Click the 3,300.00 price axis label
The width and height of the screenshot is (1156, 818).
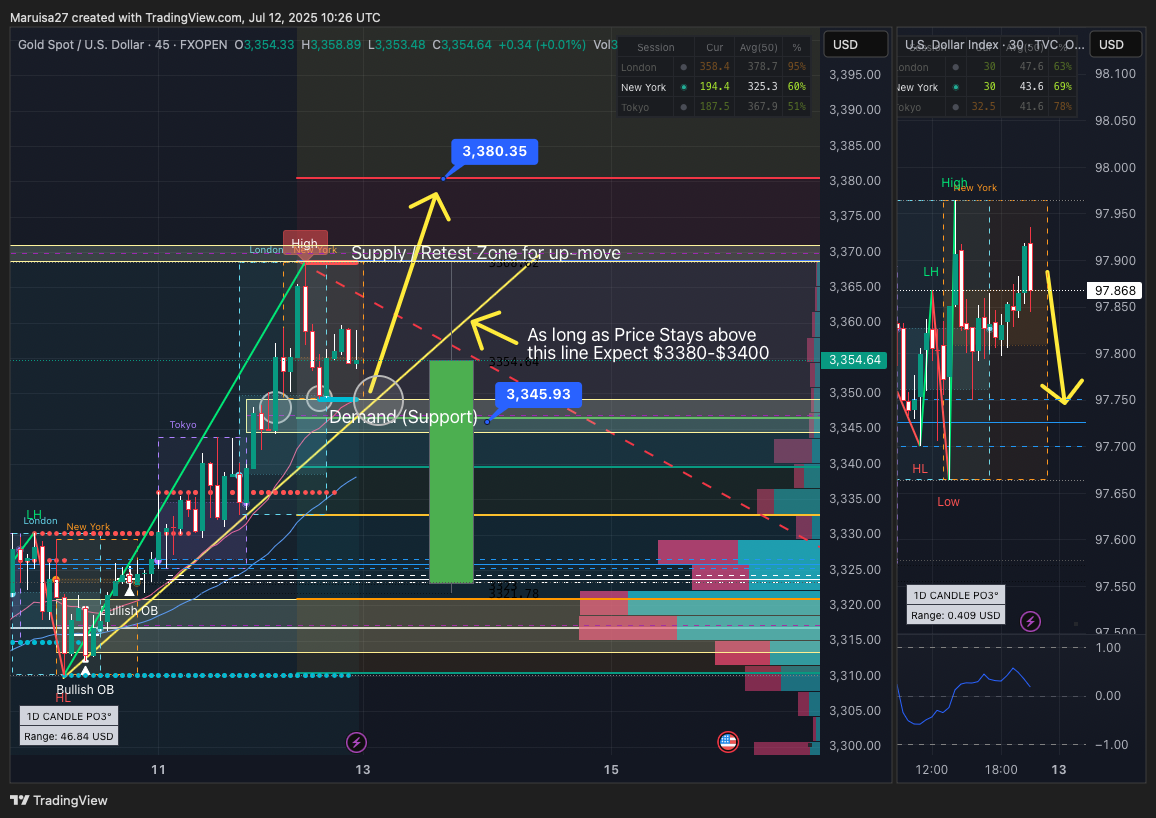point(854,746)
